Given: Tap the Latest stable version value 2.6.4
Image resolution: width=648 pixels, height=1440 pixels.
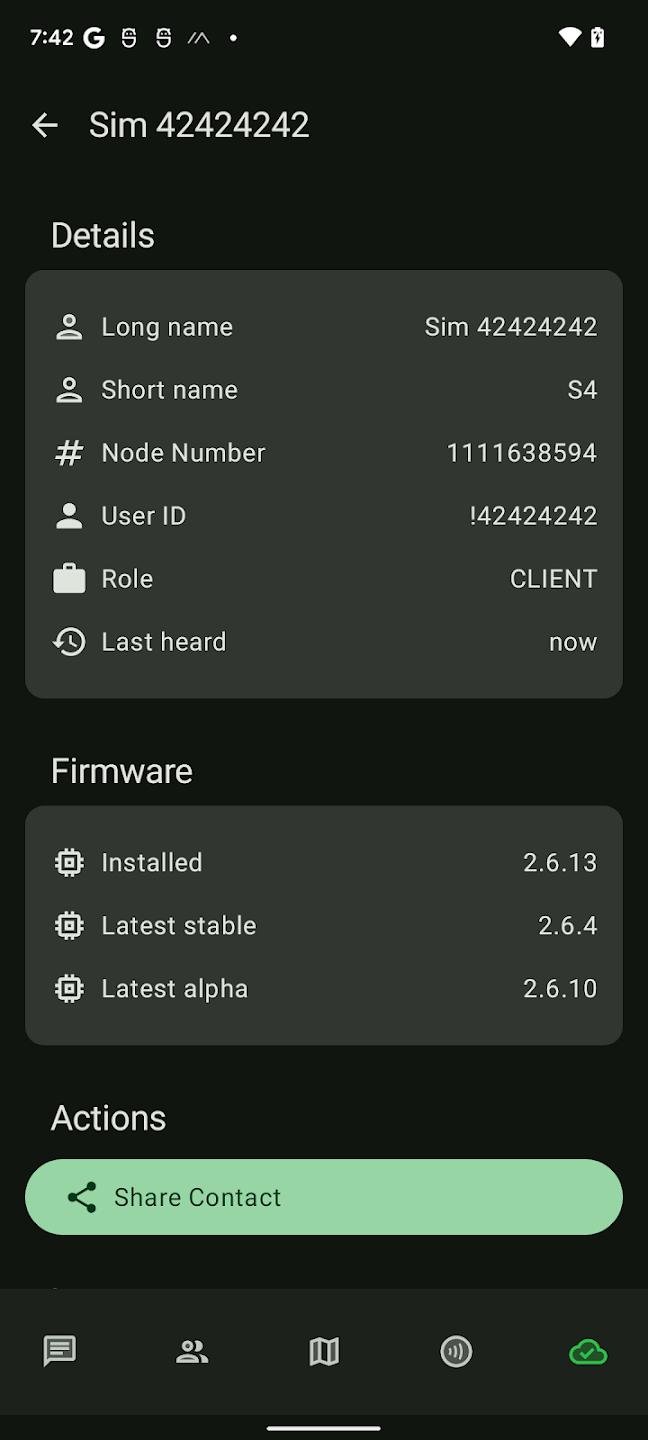Looking at the screenshot, I should [x=567, y=925].
